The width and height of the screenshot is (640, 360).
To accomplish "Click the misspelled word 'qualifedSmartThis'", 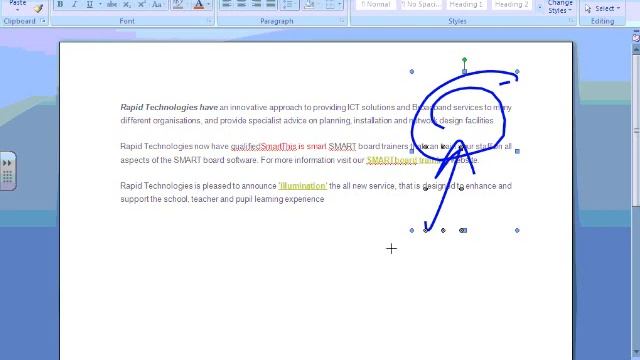I will (263, 146).
